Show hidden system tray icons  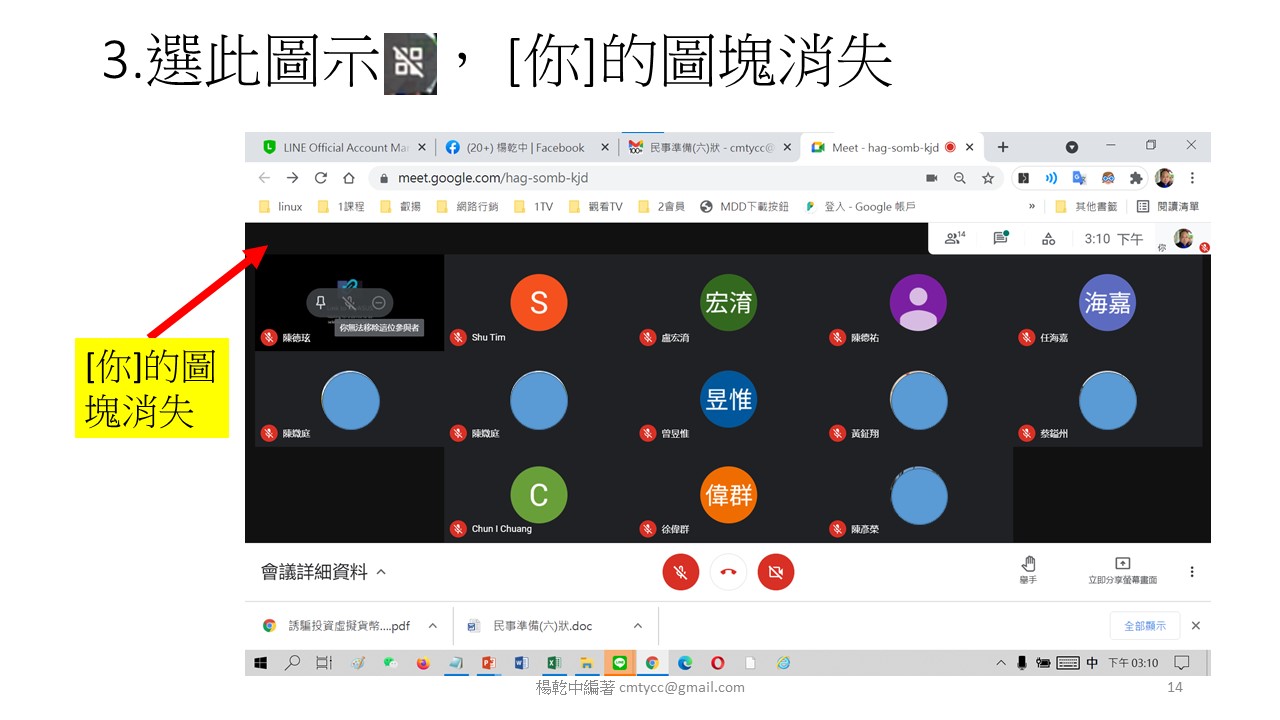pos(1001,662)
